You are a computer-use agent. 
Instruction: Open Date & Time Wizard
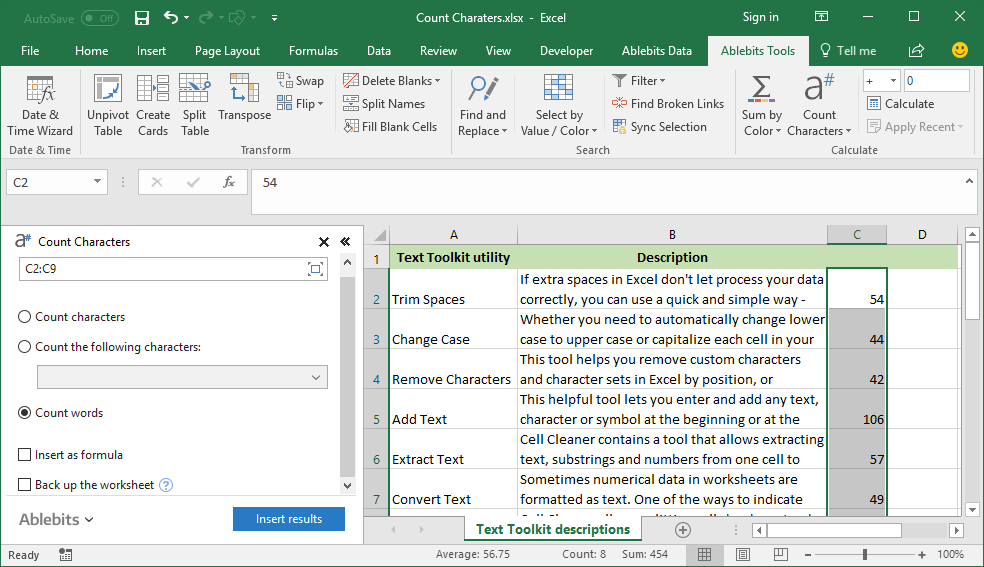point(40,105)
